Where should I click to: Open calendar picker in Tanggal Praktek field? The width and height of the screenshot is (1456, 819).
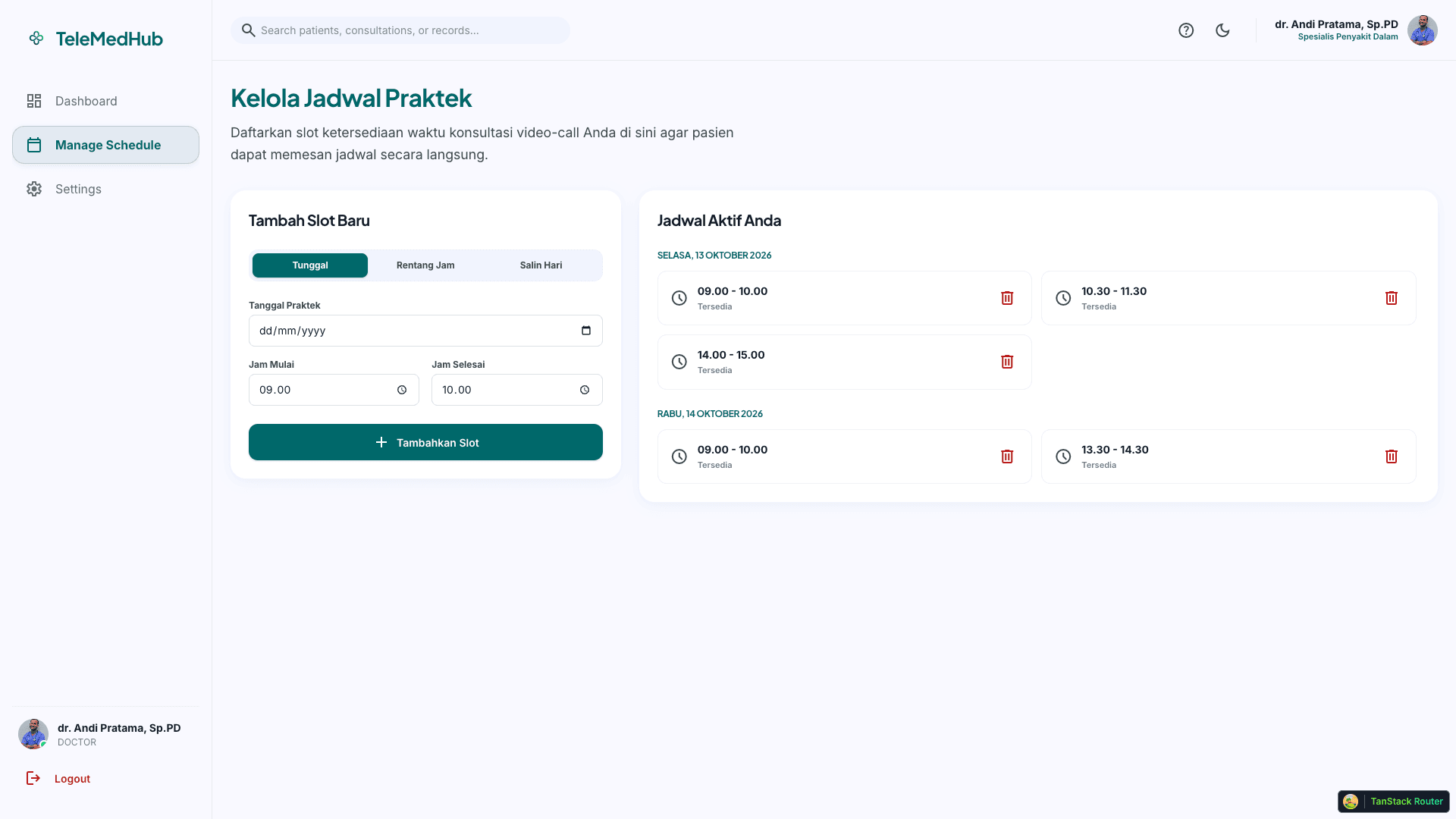(585, 331)
